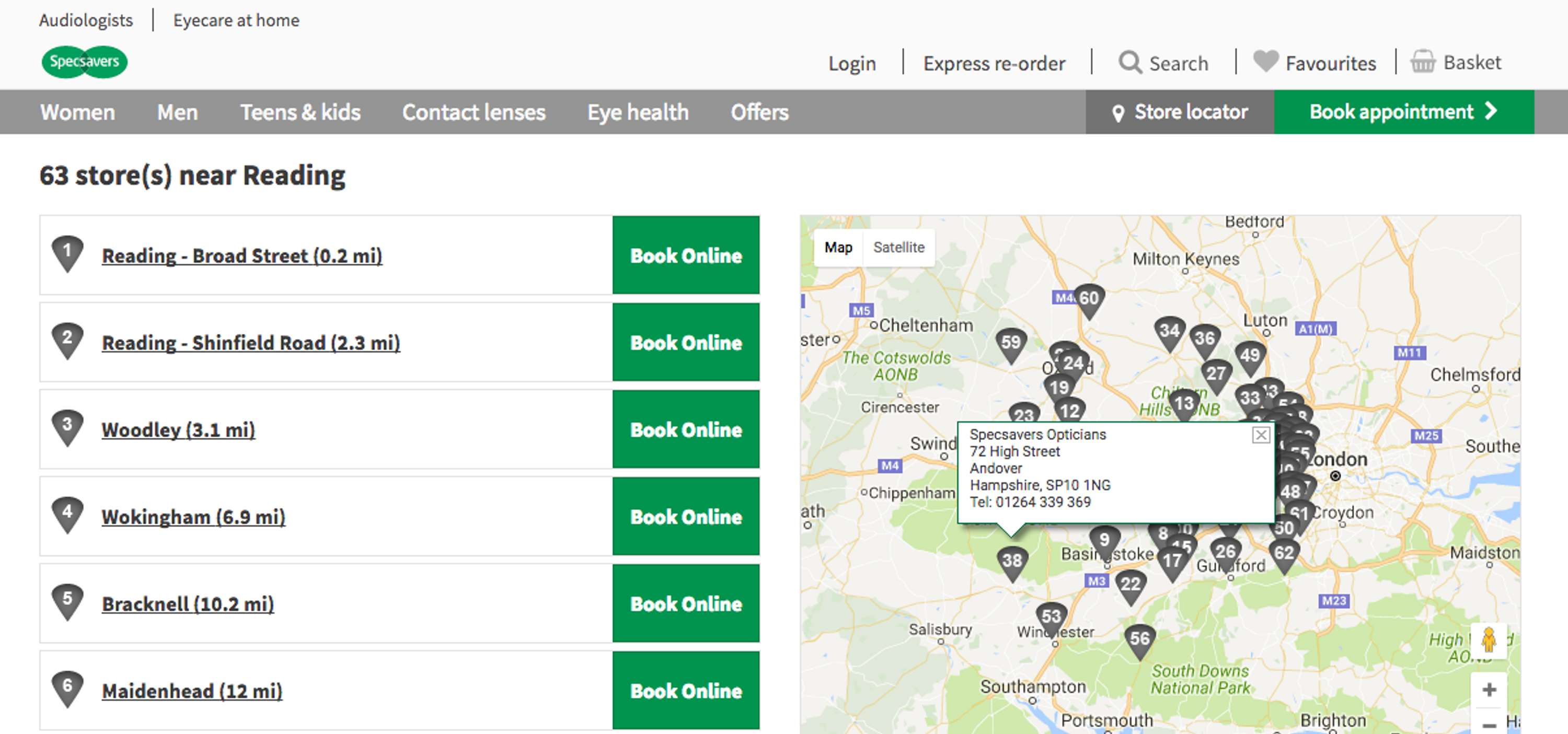Click the Audiologists link
This screenshot has width=1568, height=734.
[x=86, y=20]
